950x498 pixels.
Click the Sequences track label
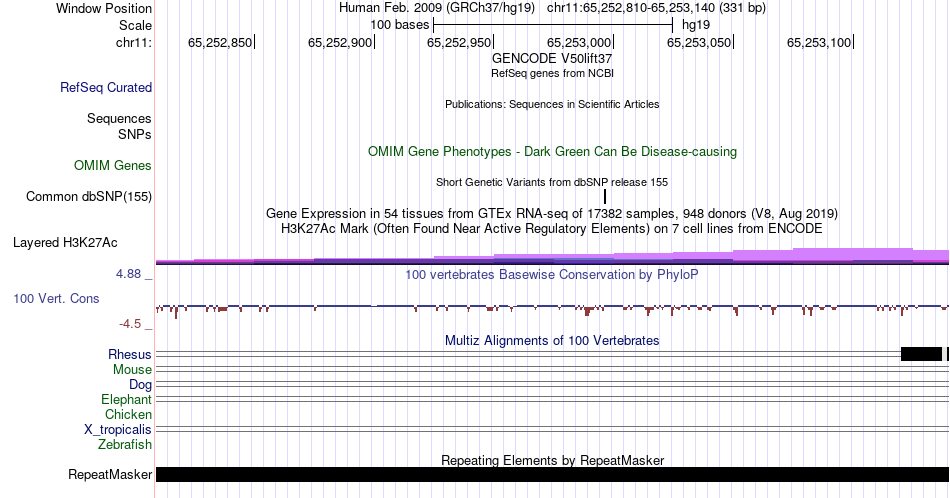click(119, 118)
